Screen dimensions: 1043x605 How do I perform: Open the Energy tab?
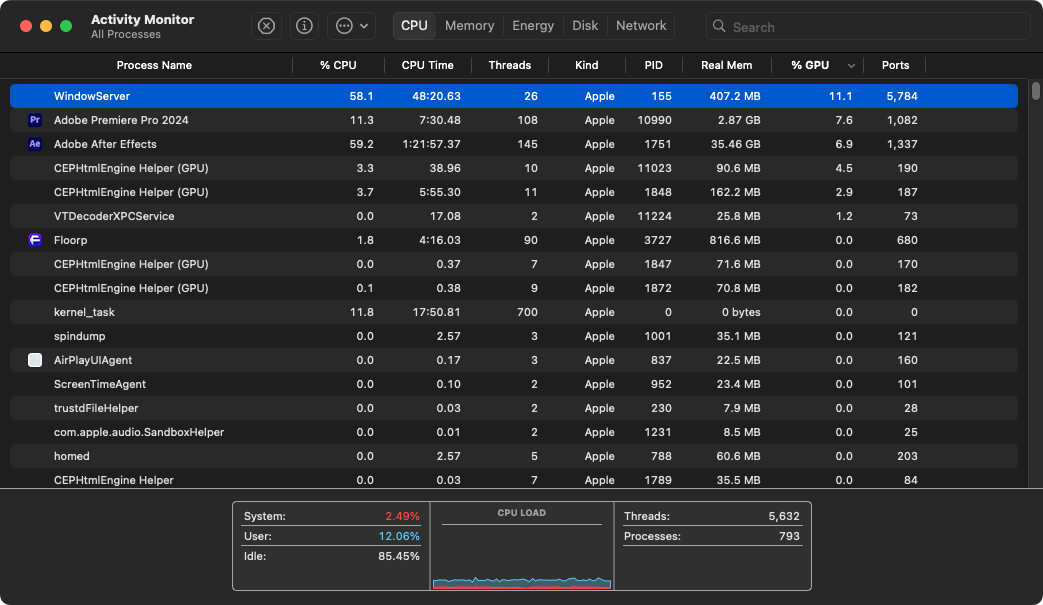[533, 26]
